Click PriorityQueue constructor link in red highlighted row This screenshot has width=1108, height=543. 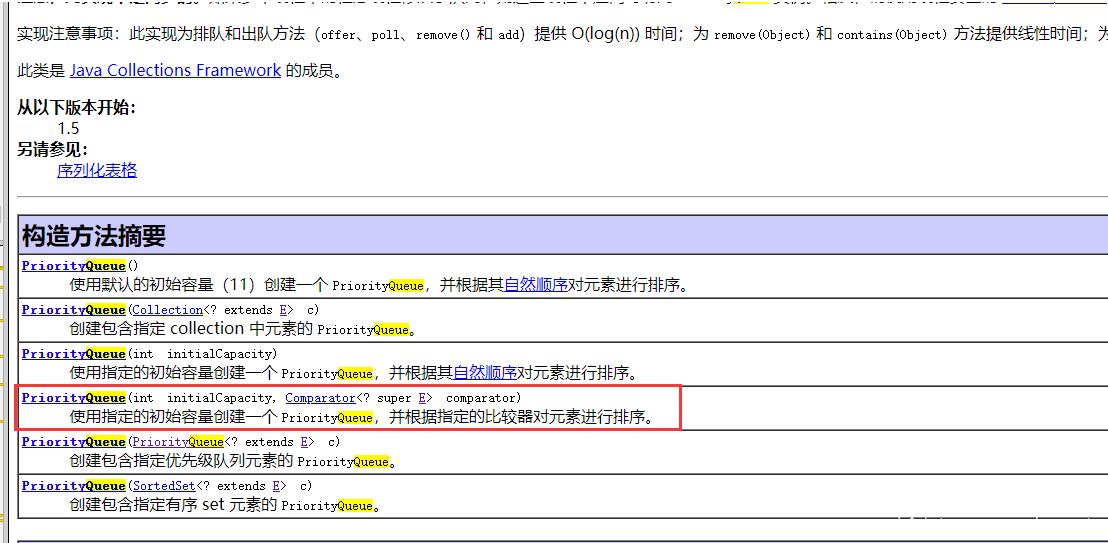pos(73,398)
